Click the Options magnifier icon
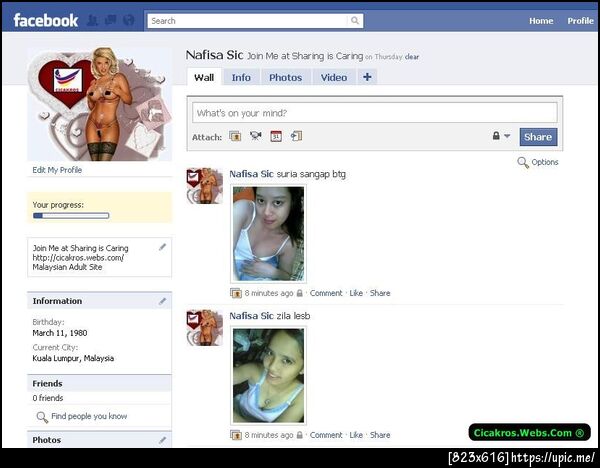The image size is (600, 468). pos(523,163)
